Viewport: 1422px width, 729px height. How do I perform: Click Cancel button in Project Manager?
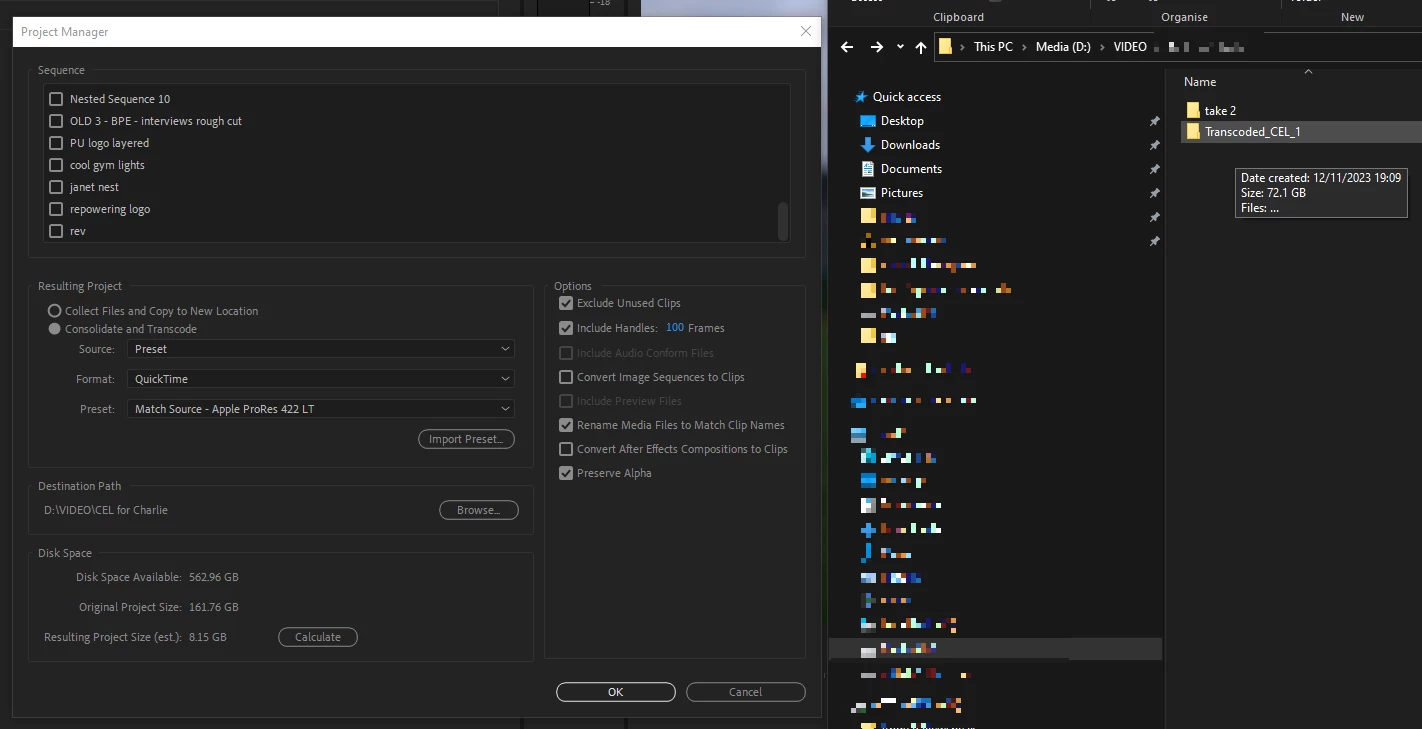(x=746, y=692)
